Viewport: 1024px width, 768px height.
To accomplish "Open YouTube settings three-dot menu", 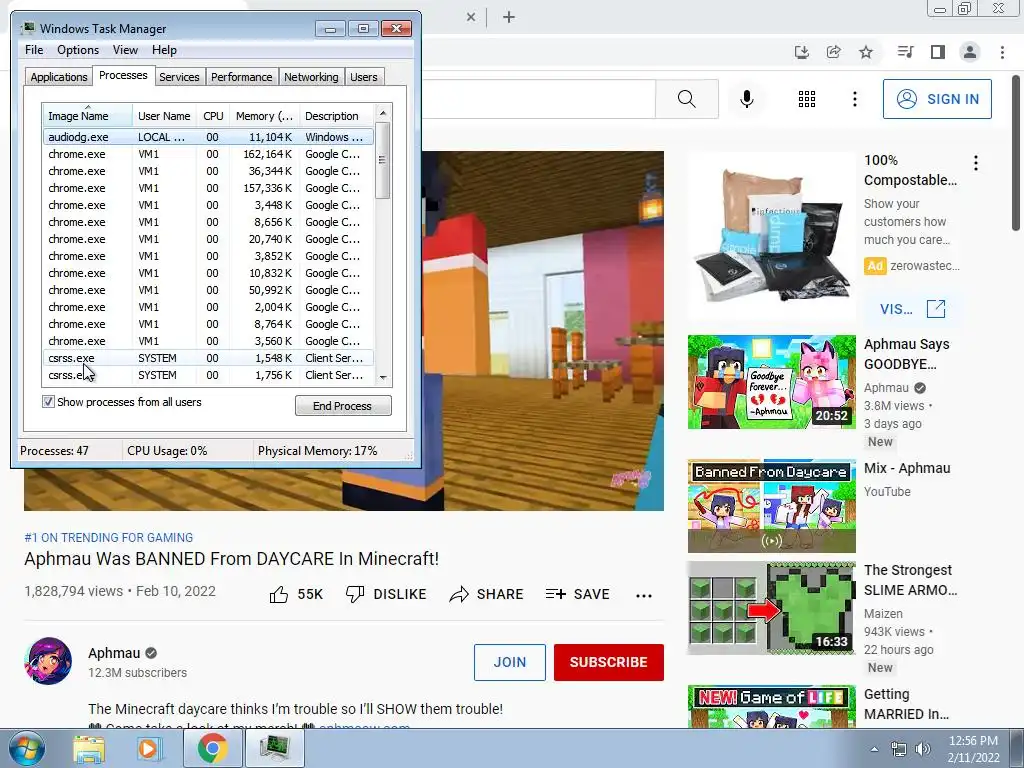I will tap(855, 99).
